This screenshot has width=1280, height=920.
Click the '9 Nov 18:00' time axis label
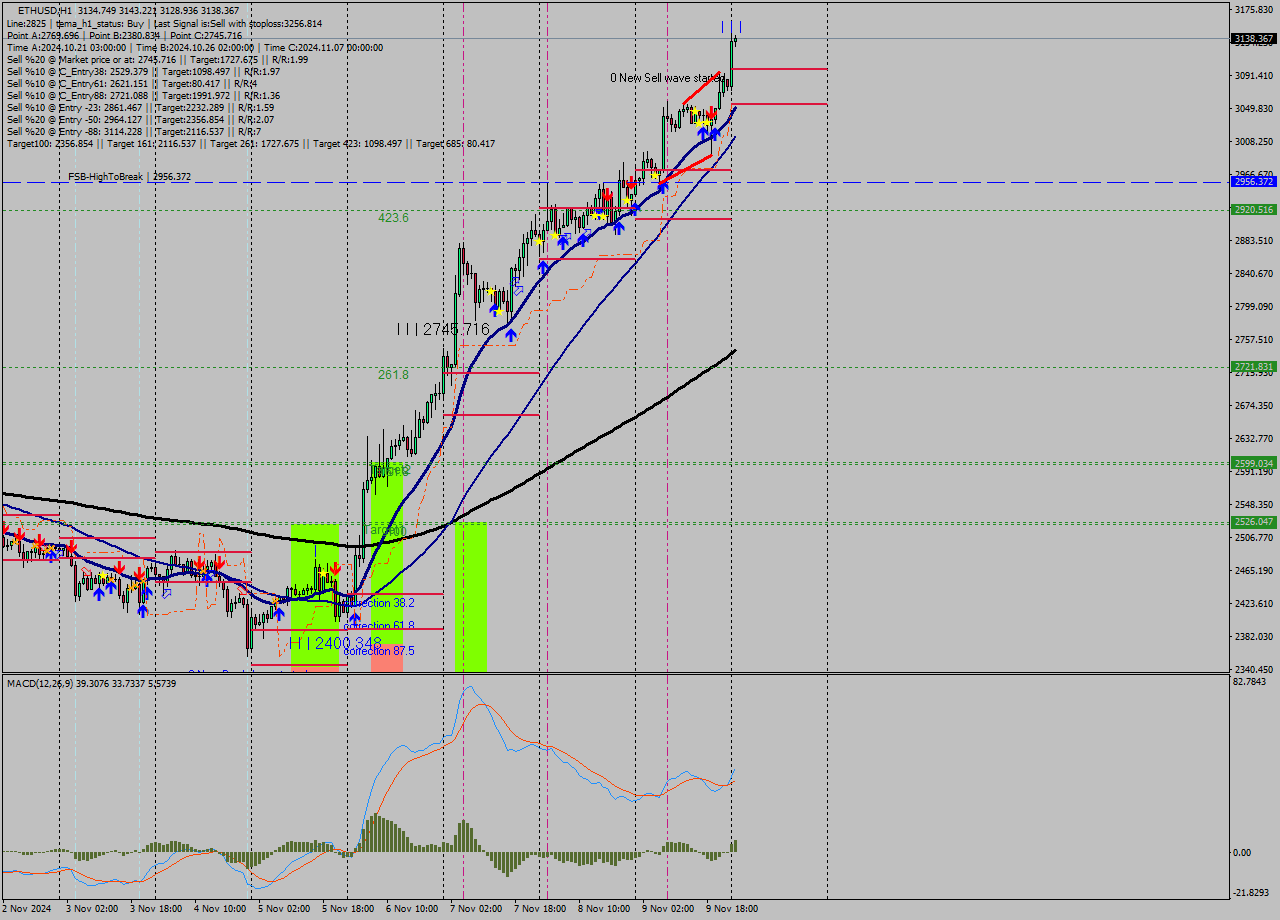point(732,909)
